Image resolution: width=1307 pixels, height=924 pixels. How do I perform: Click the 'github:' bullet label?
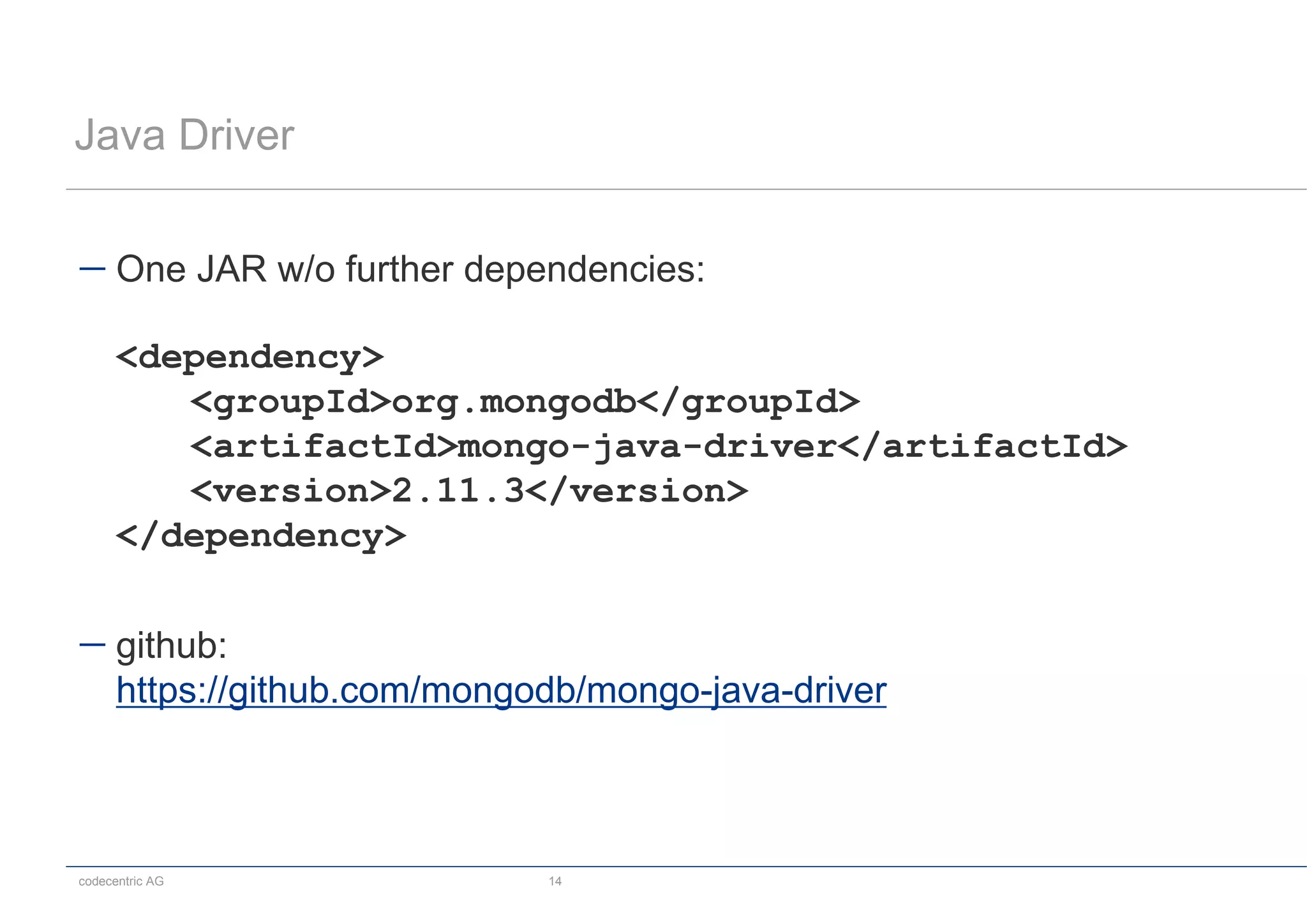(x=172, y=646)
